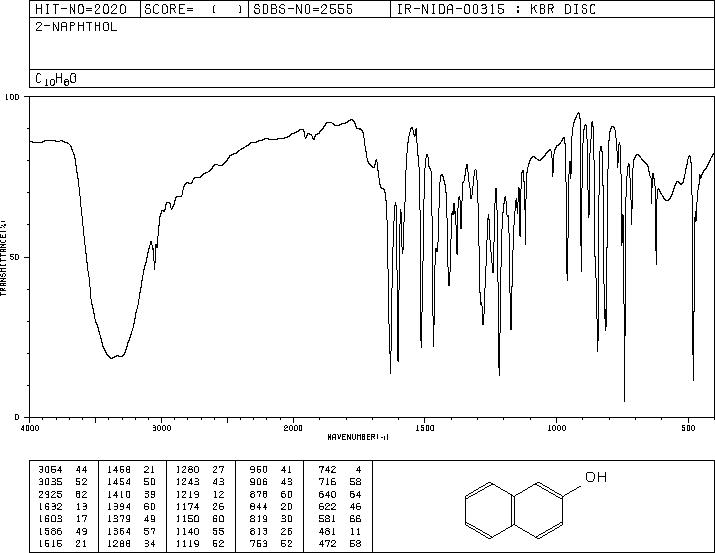
Task: Click the 4000 wavenumber axis label
Action: (30, 428)
